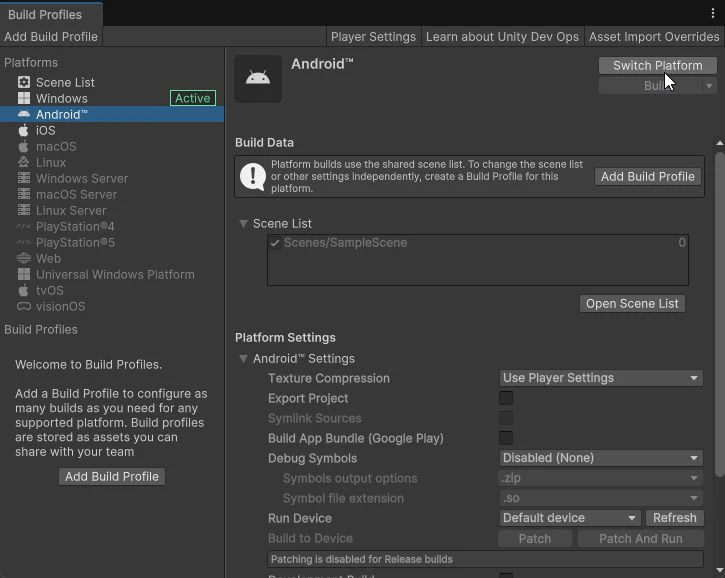Click Add Build Profile under welcome text
This screenshot has width=725, height=578.
pos(112,477)
